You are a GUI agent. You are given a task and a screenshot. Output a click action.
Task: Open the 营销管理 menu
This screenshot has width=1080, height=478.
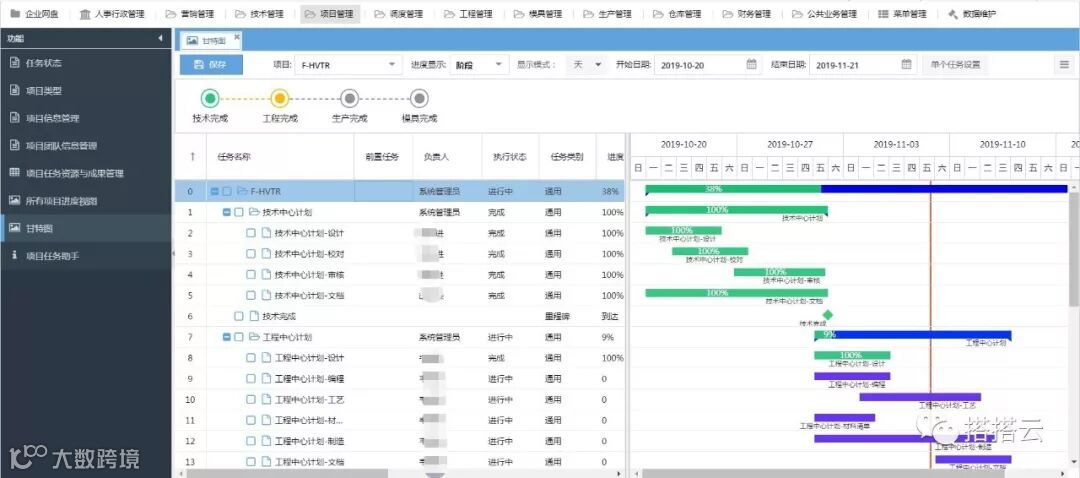189,14
